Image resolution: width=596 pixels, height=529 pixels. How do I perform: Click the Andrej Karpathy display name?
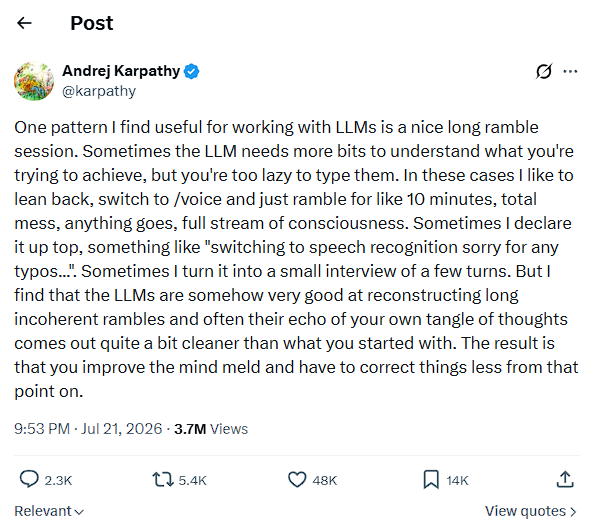(121, 71)
